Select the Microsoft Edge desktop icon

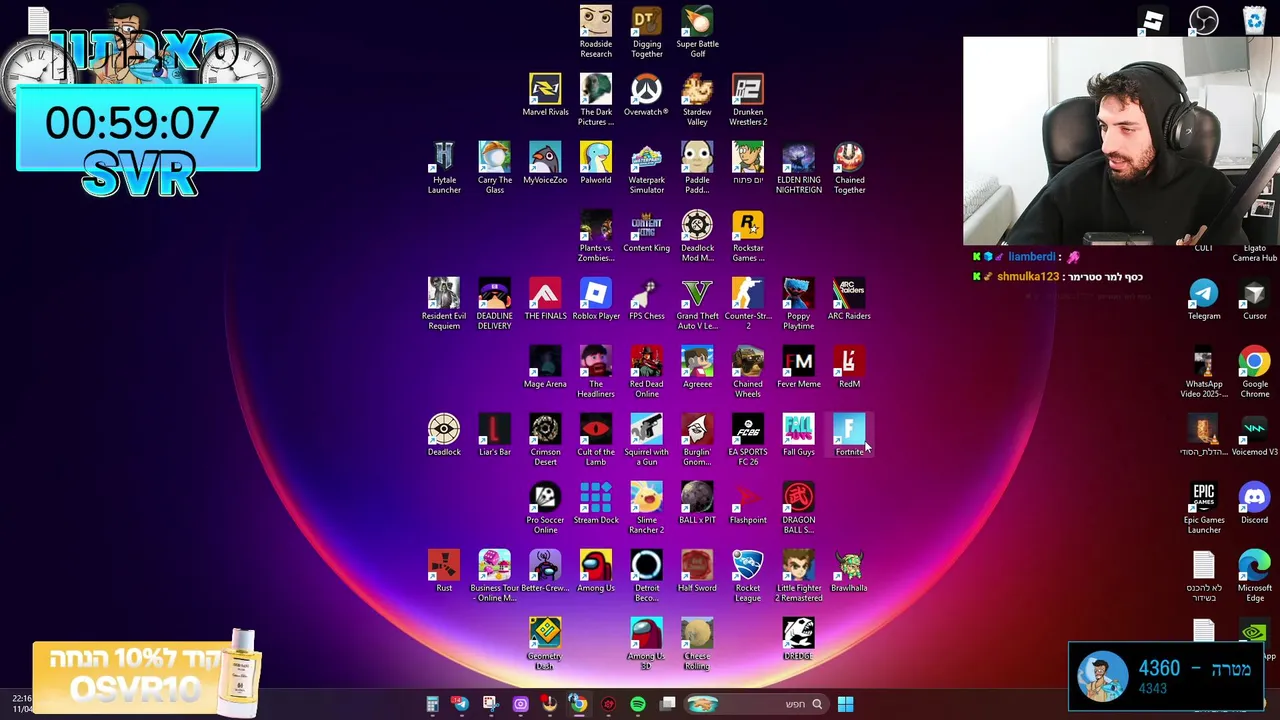[x=1254, y=576]
